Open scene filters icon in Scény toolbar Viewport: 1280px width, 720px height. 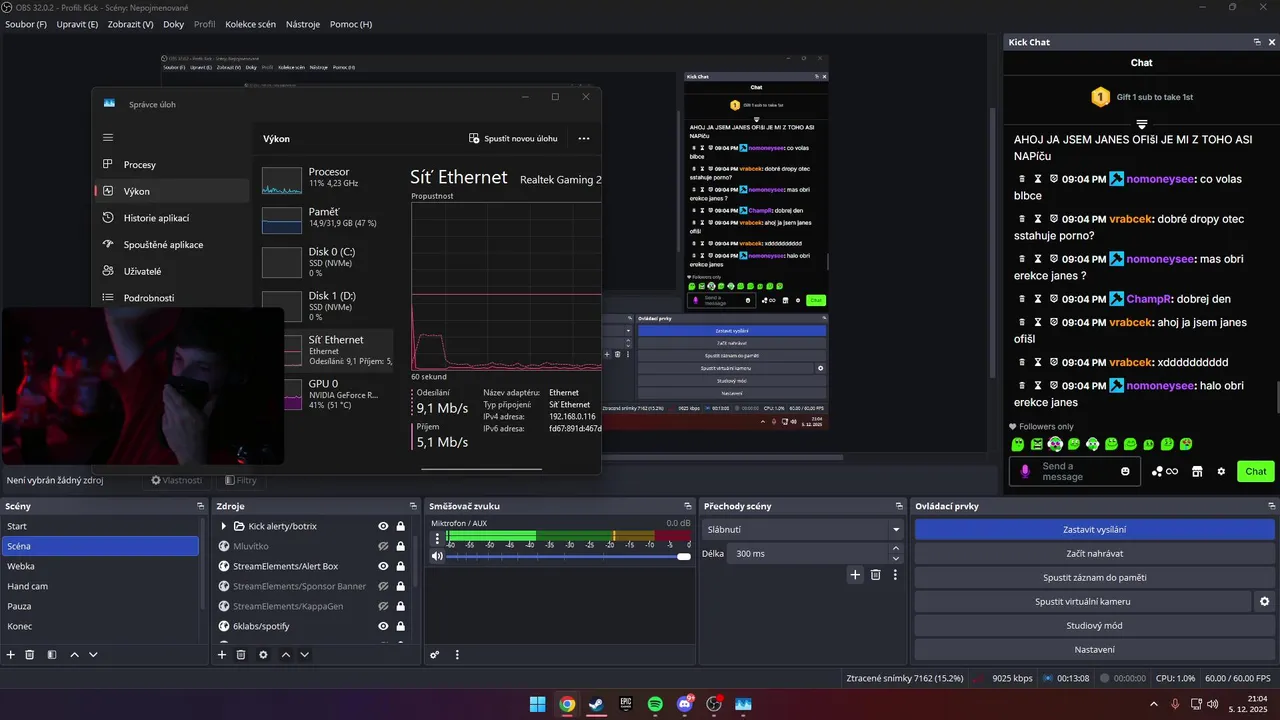coord(50,654)
